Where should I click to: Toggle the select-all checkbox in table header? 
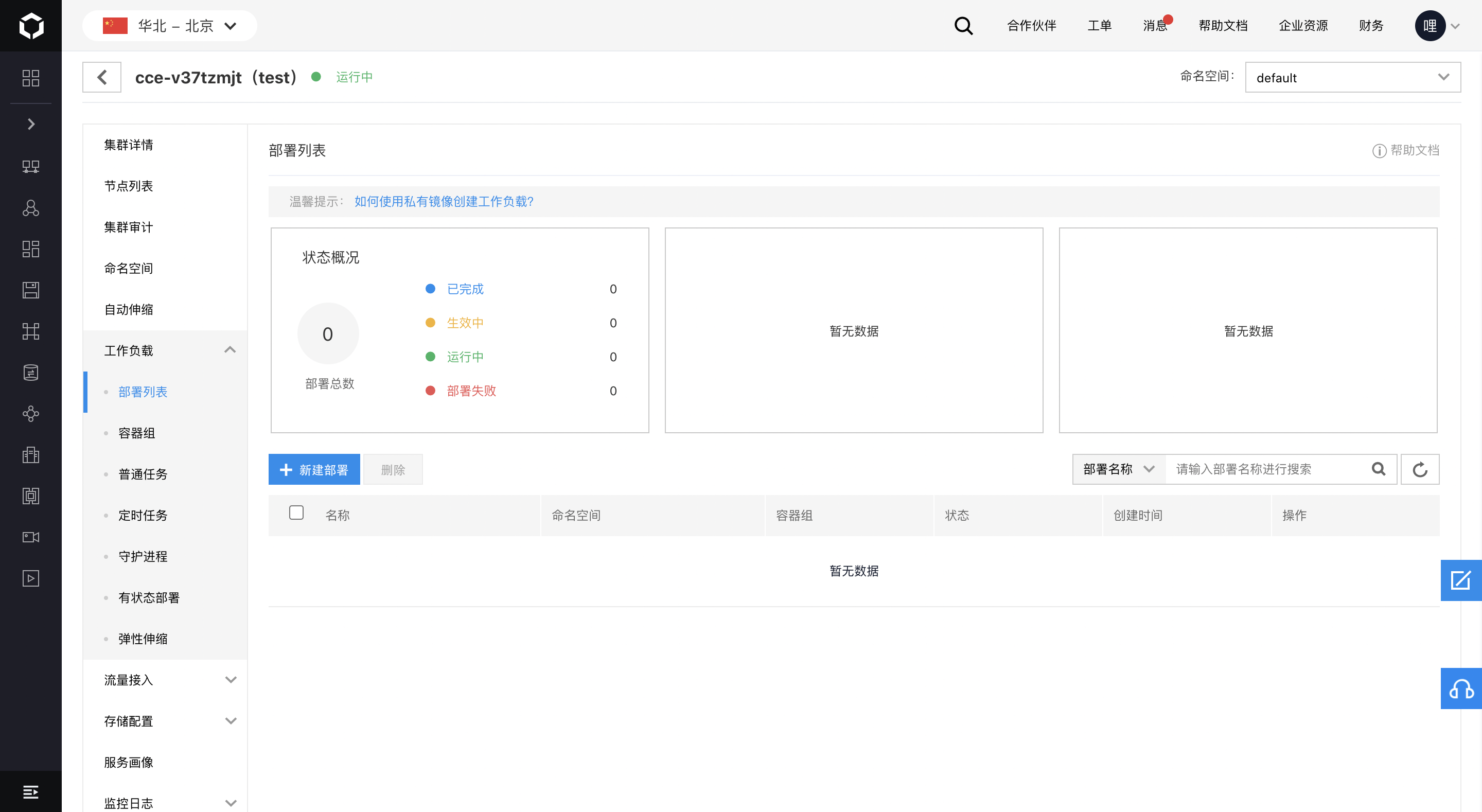pos(296,513)
